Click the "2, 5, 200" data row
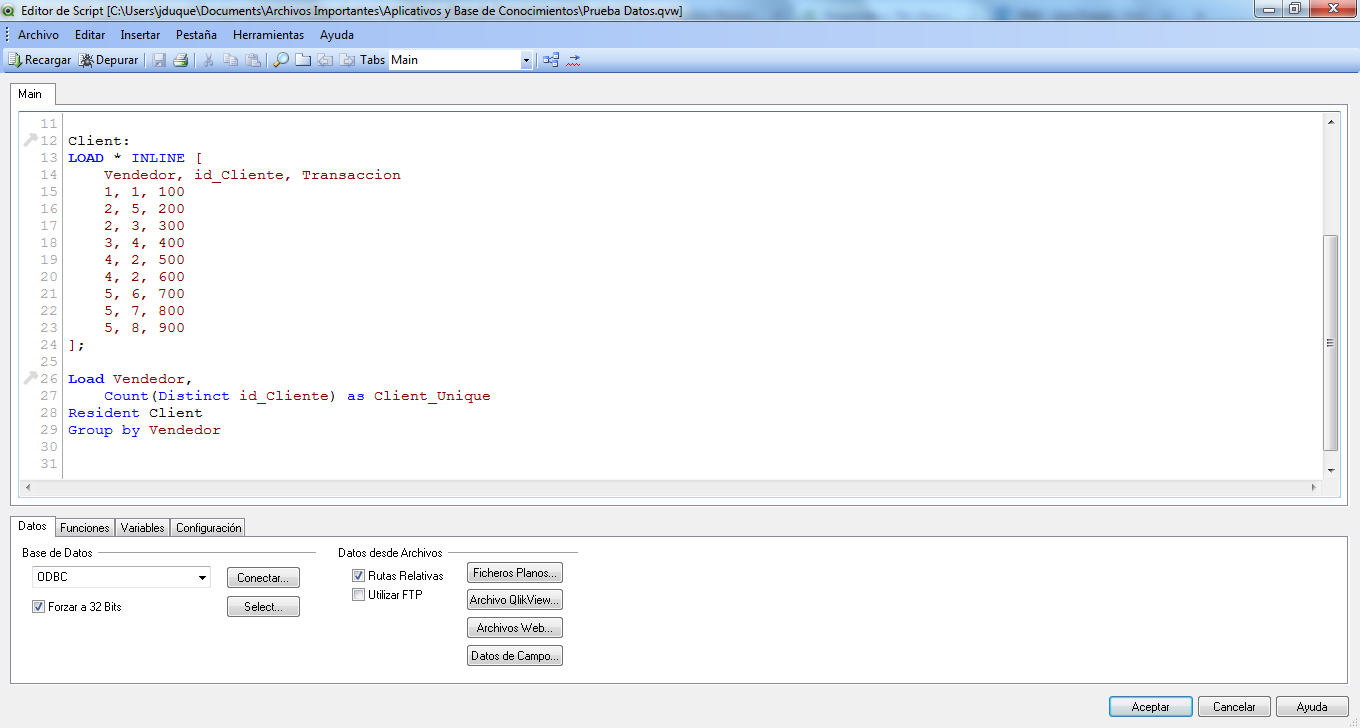Viewport: 1360px width, 728px height. 144,209
